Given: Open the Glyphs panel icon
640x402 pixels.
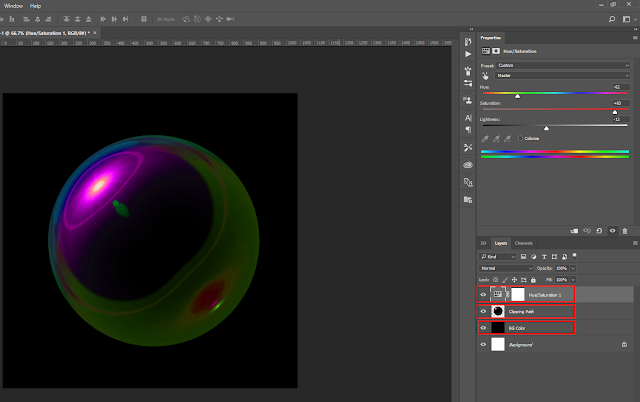Looking at the screenshot, I should click(x=468, y=182).
